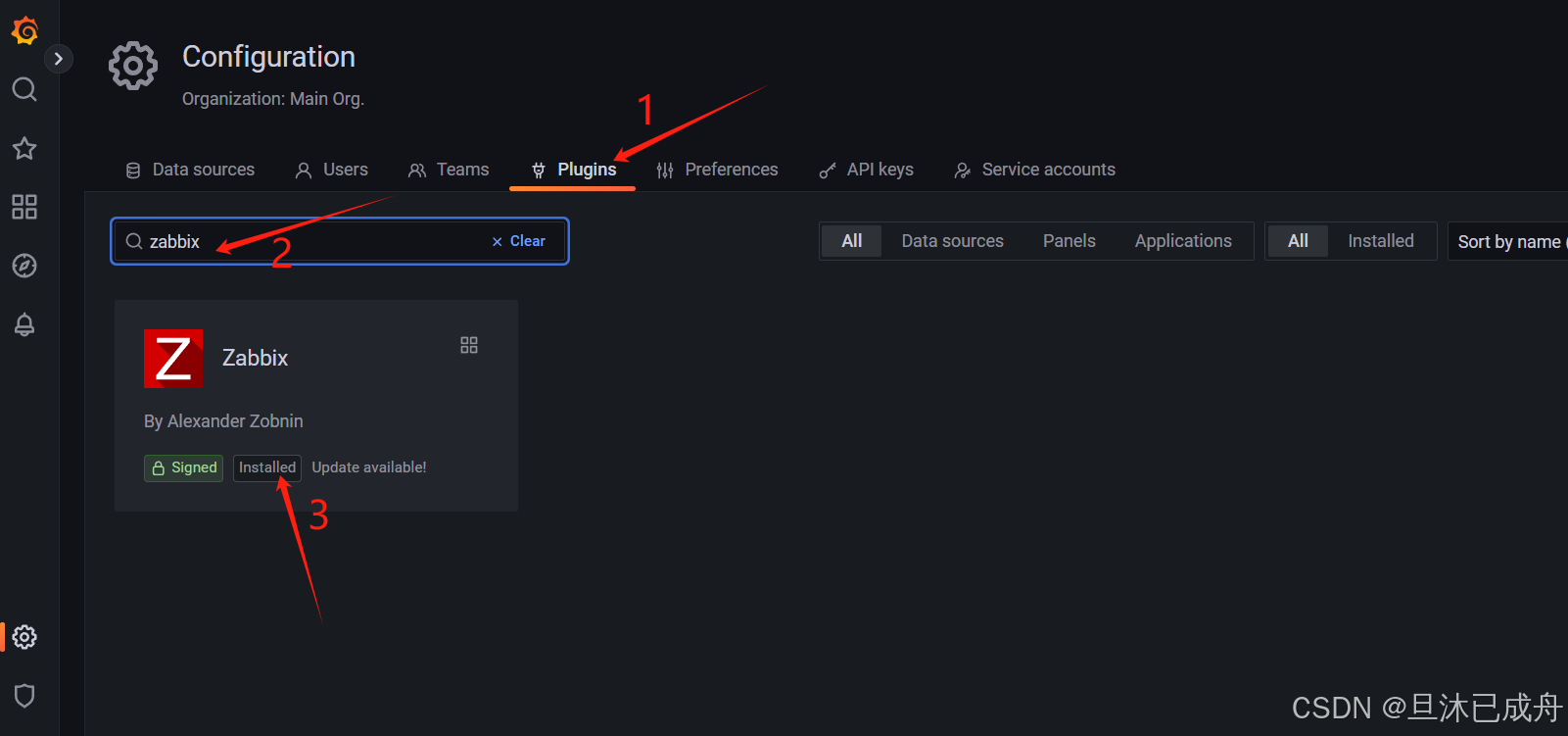
Task: Click the Installed badge on Zabbix card
Action: pyautogui.click(x=267, y=467)
